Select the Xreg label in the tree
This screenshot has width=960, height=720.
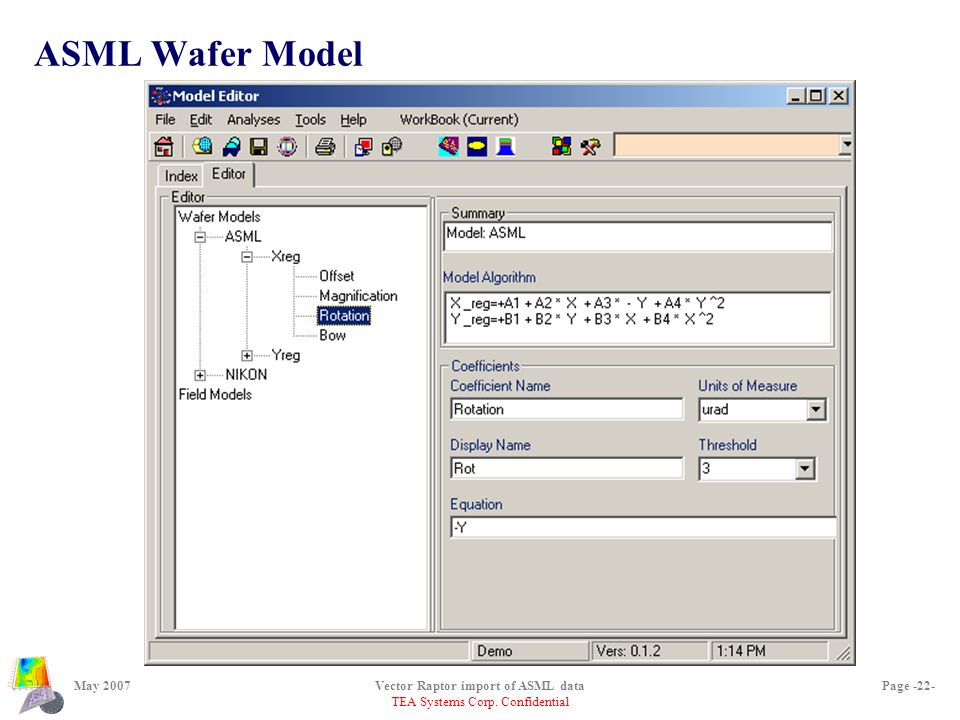[285, 257]
